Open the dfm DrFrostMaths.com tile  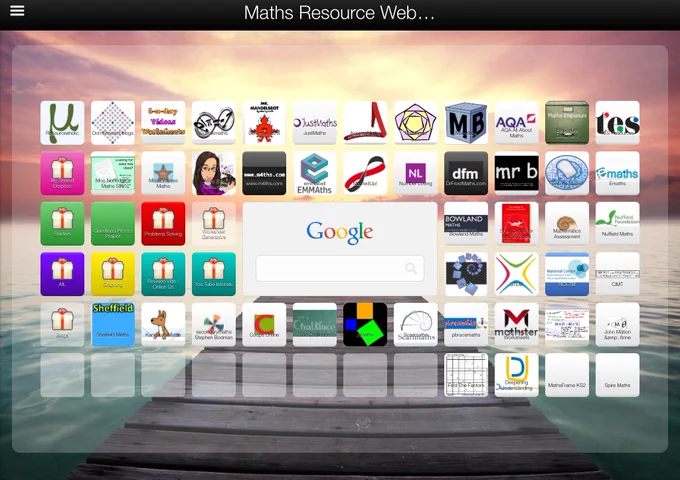(466, 173)
